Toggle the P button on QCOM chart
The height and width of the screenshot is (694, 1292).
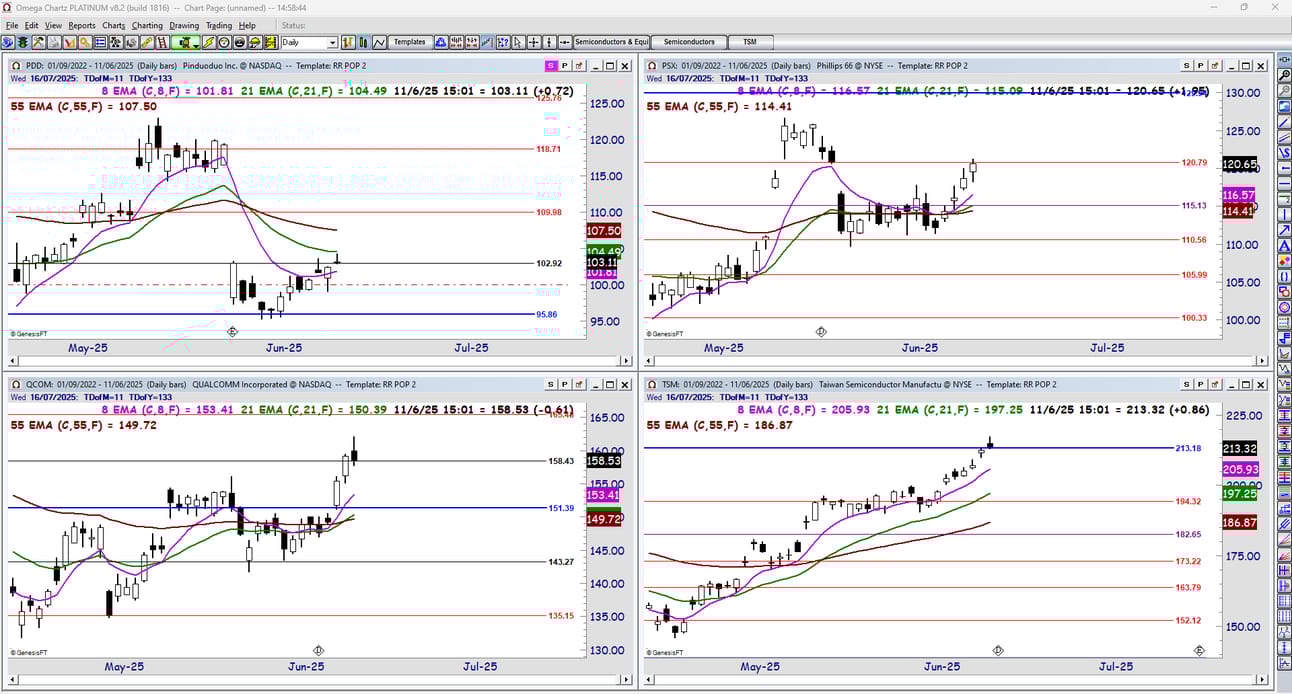564,384
